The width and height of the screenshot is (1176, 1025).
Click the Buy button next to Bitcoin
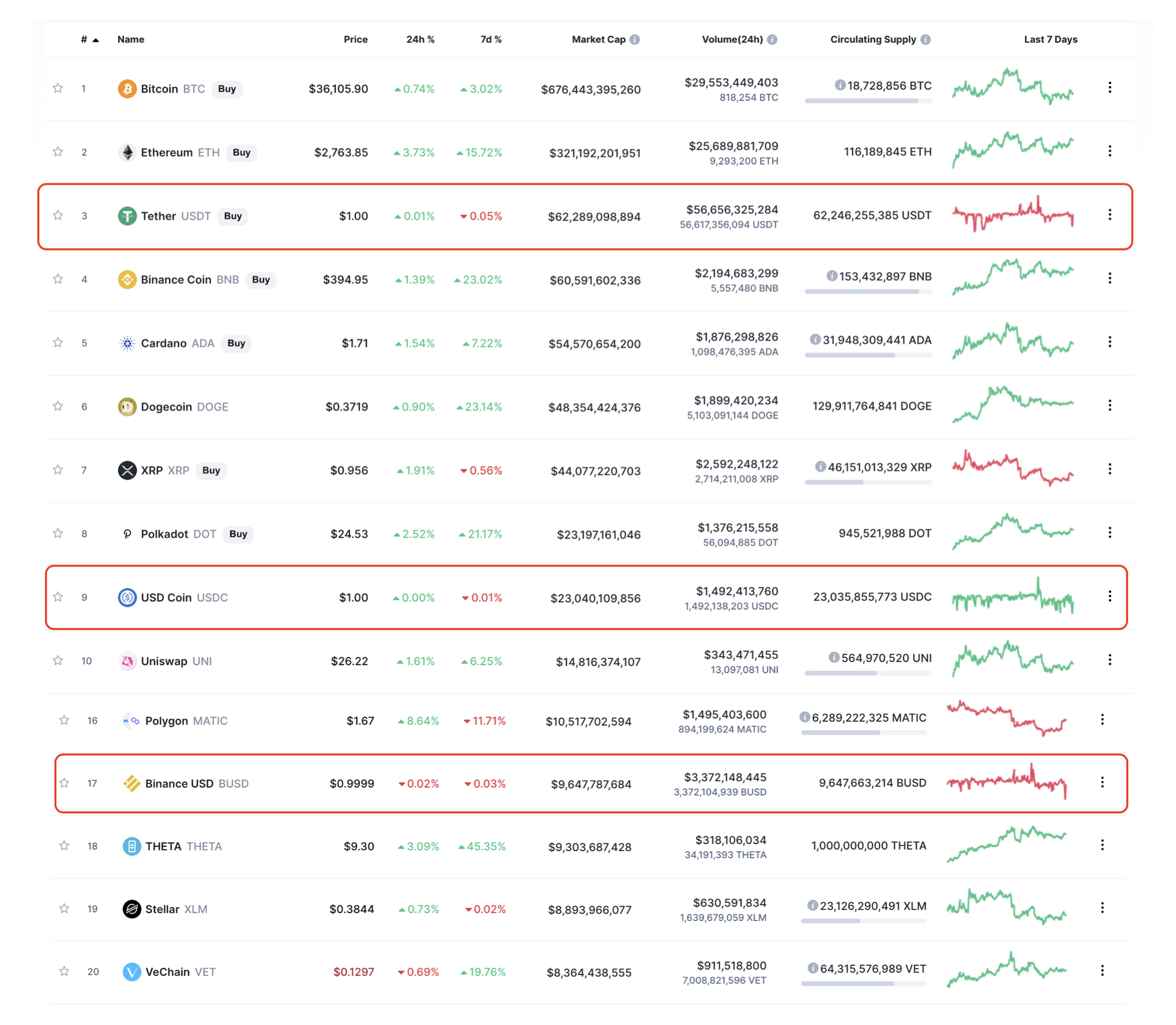pyautogui.click(x=227, y=89)
